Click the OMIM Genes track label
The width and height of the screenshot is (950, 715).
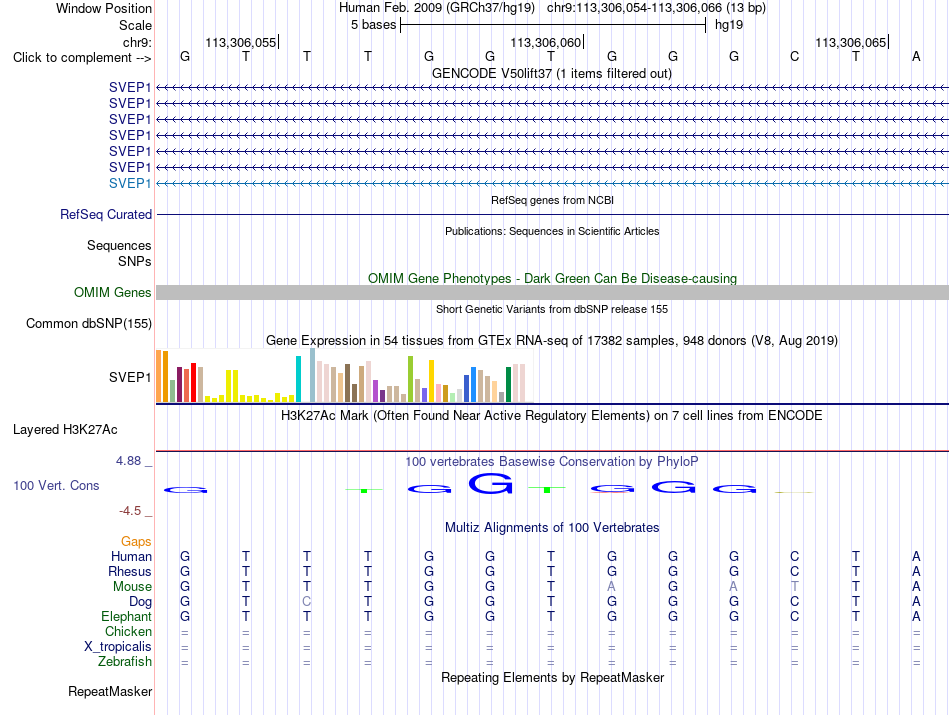coord(113,293)
